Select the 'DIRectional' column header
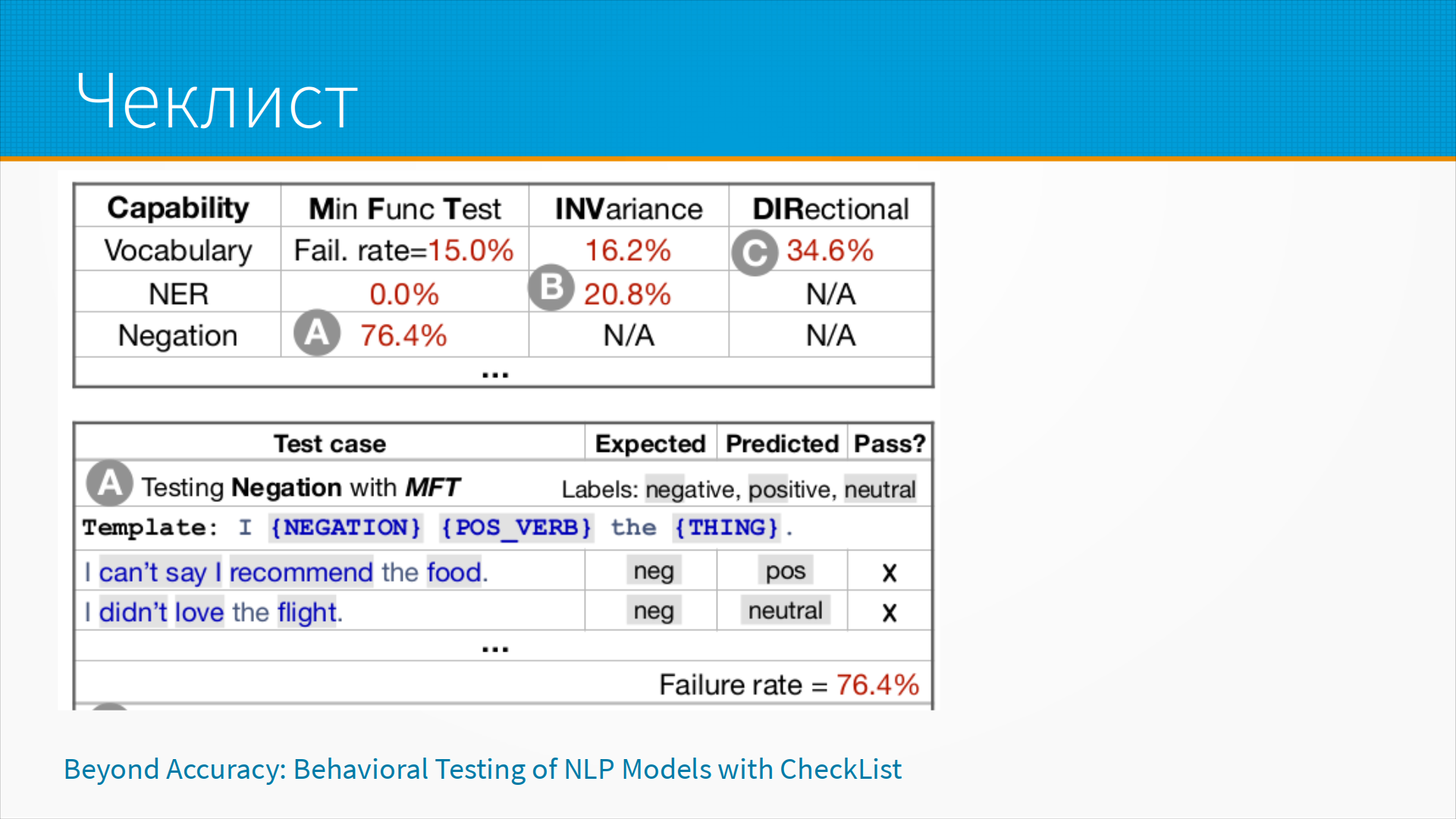Viewport: 1456px width, 819px height. [x=830, y=209]
